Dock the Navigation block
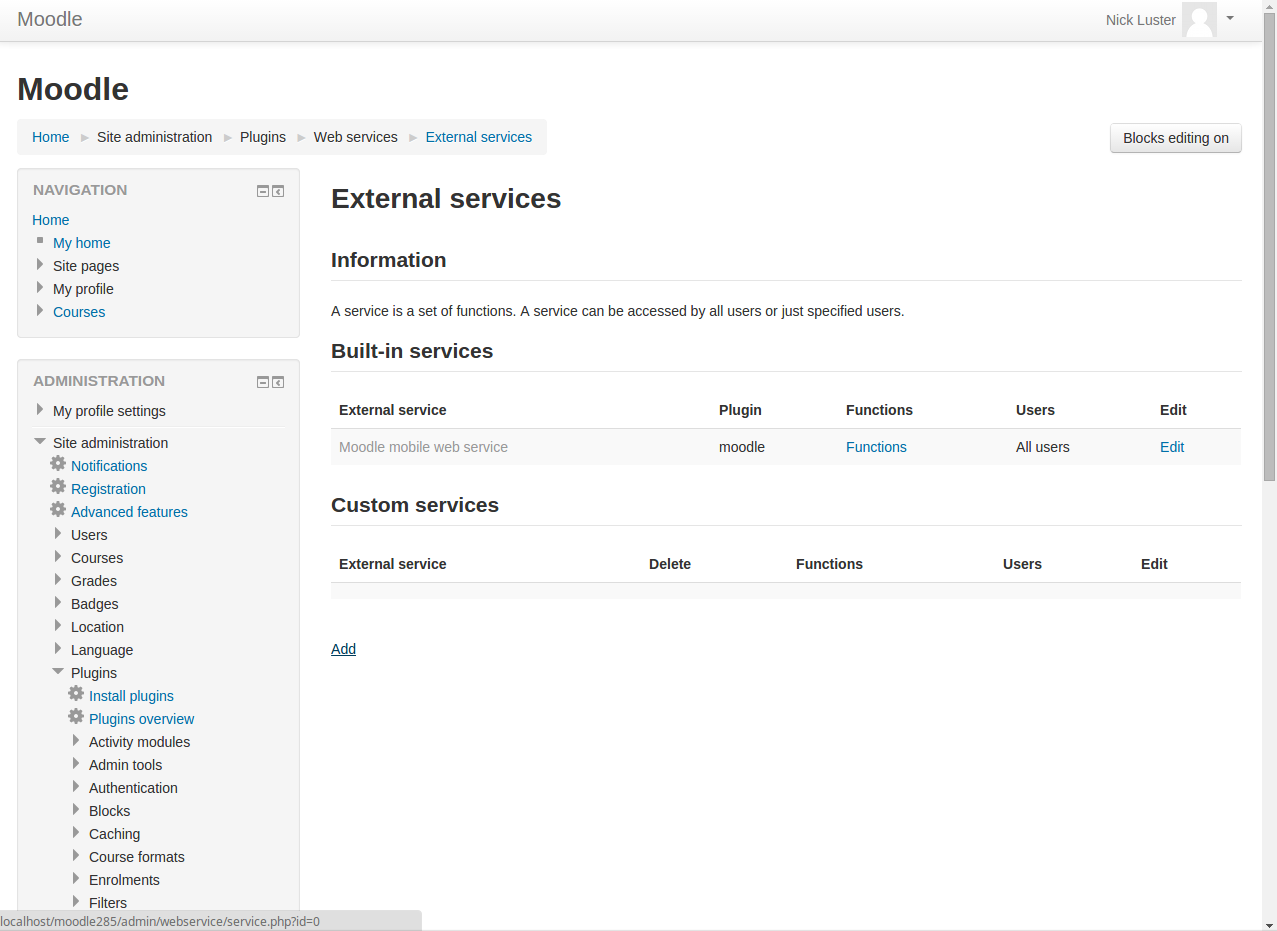The width and height of the screenshot is (1277, 931). click(278, 191)
